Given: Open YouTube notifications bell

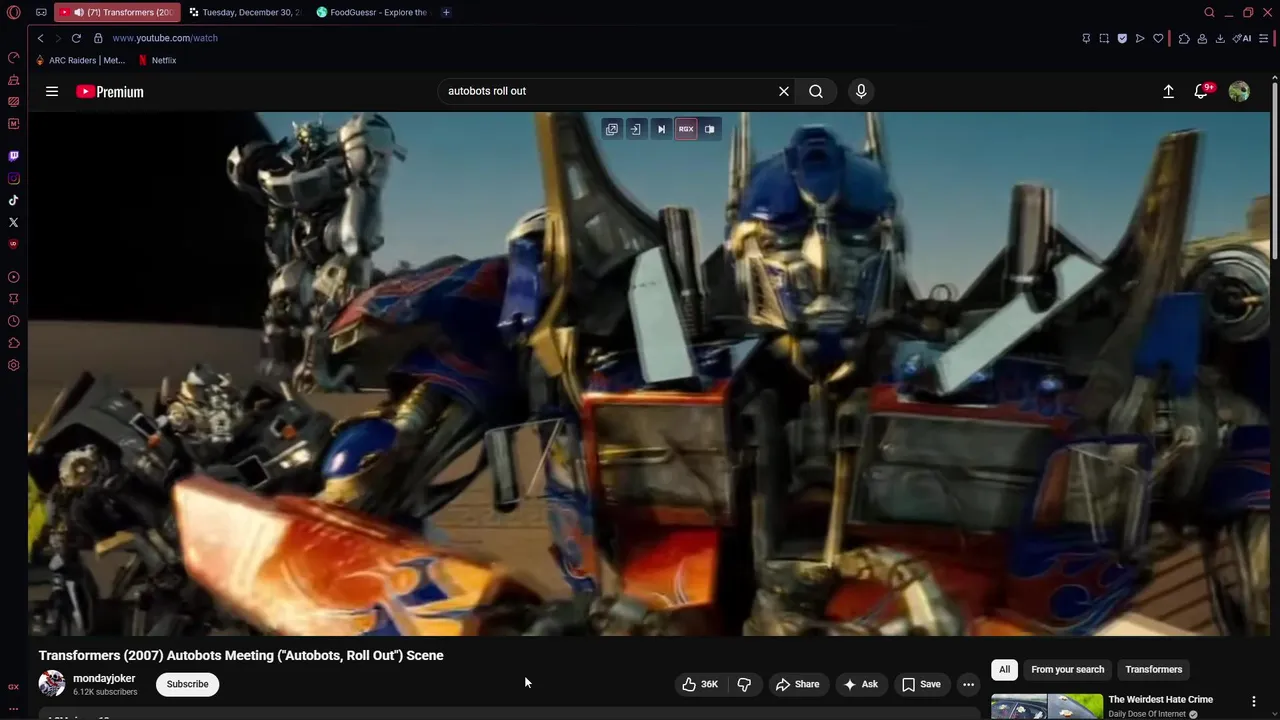Looking at the screenshot, I should click(1201, 91).
